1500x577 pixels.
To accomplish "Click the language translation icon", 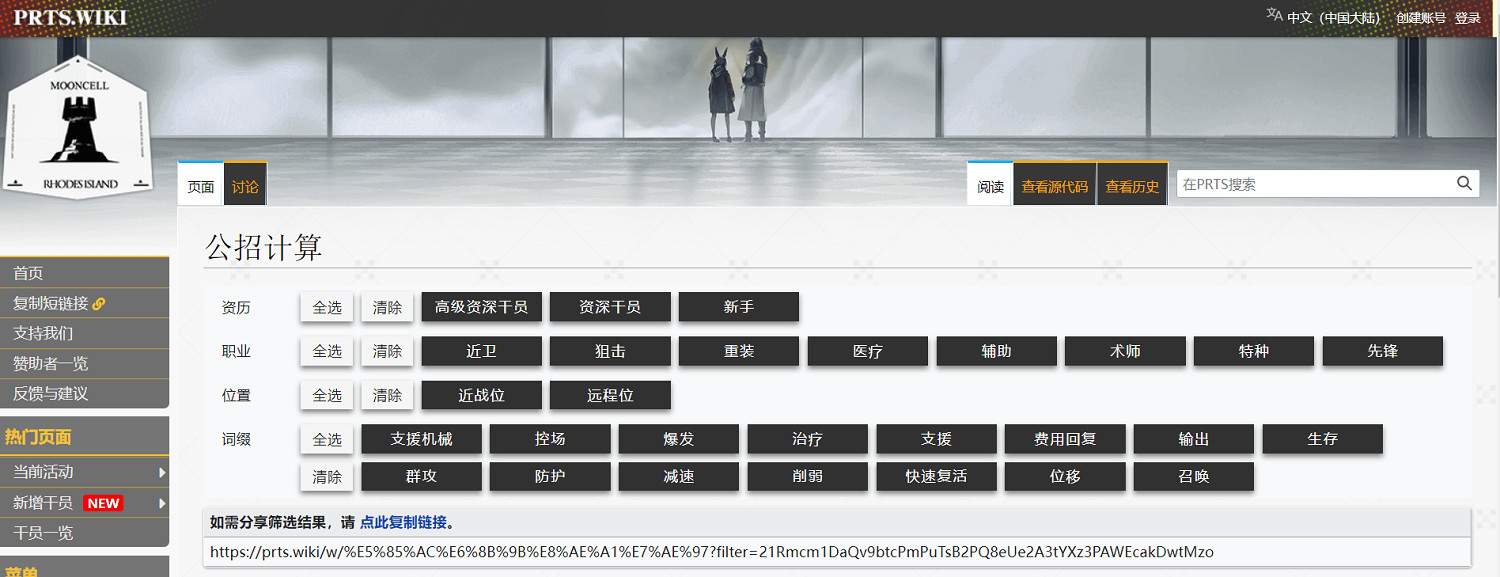I will tap(1274, 16).
